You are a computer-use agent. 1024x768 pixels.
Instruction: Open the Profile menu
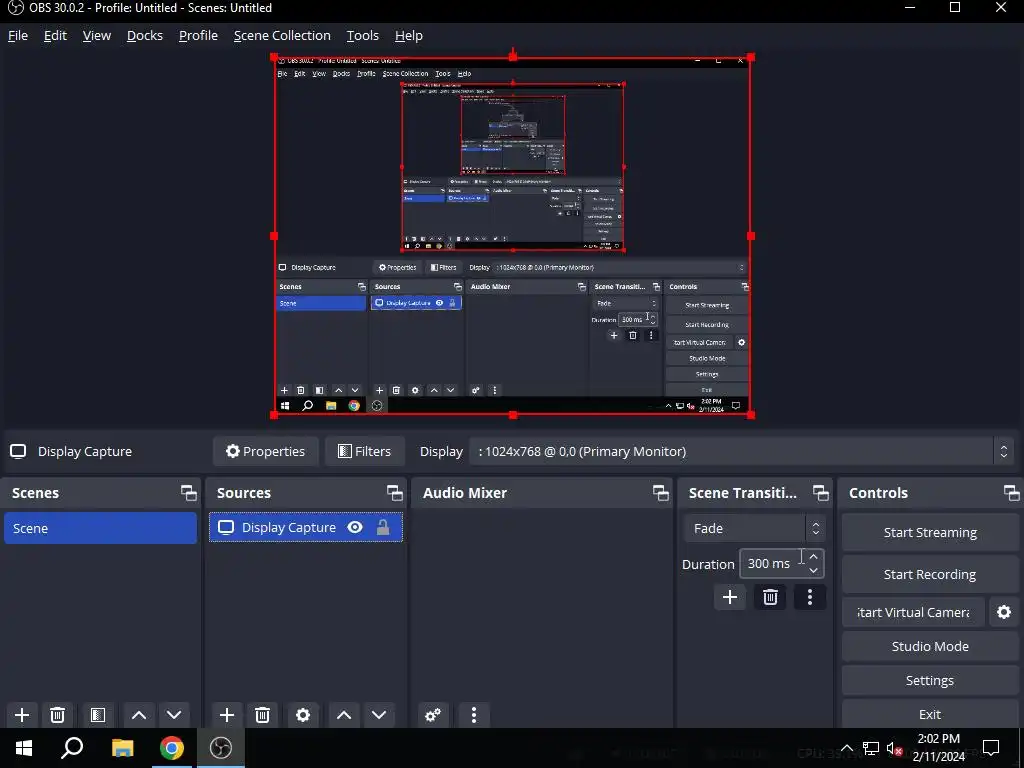coord(199,35)
